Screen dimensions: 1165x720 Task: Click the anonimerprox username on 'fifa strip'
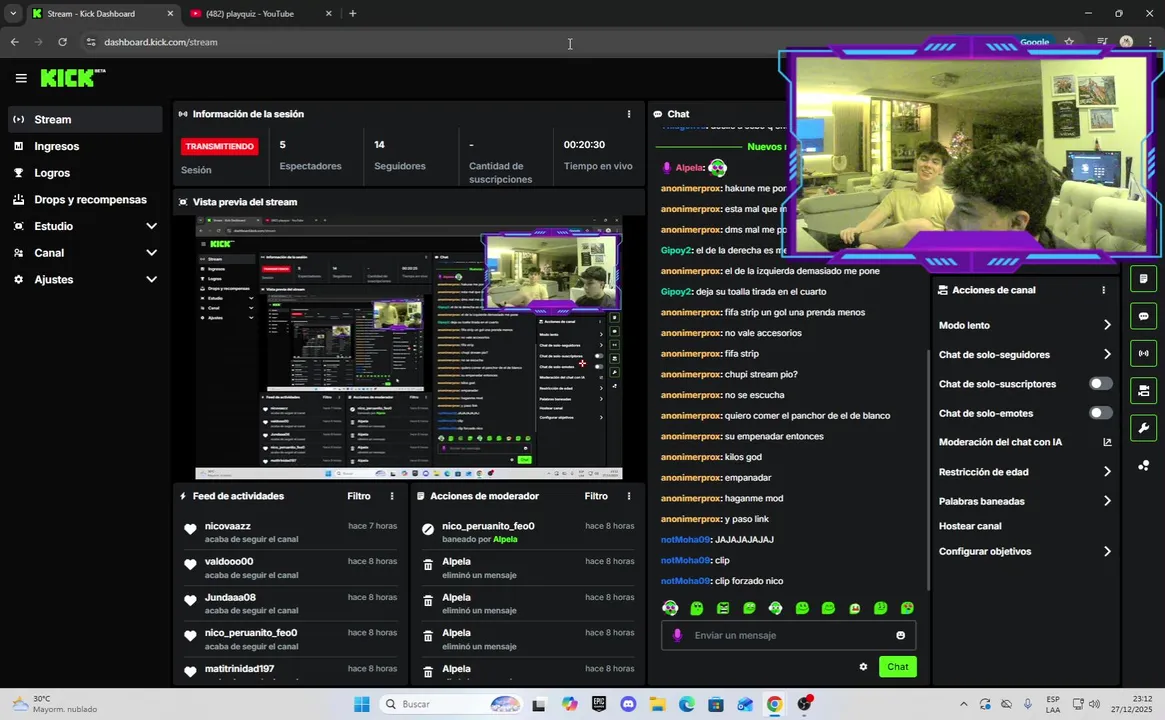tap(691, 354)
